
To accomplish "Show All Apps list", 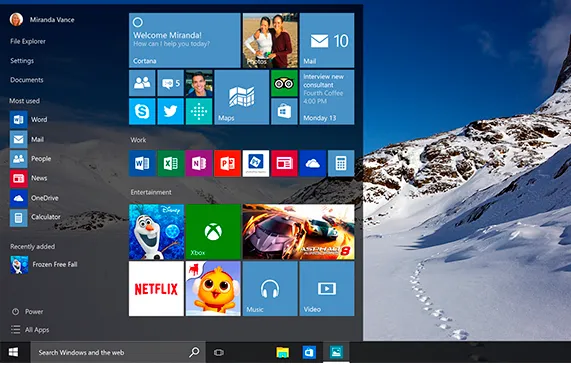I will pyautogui.click(x=30, y=330).
